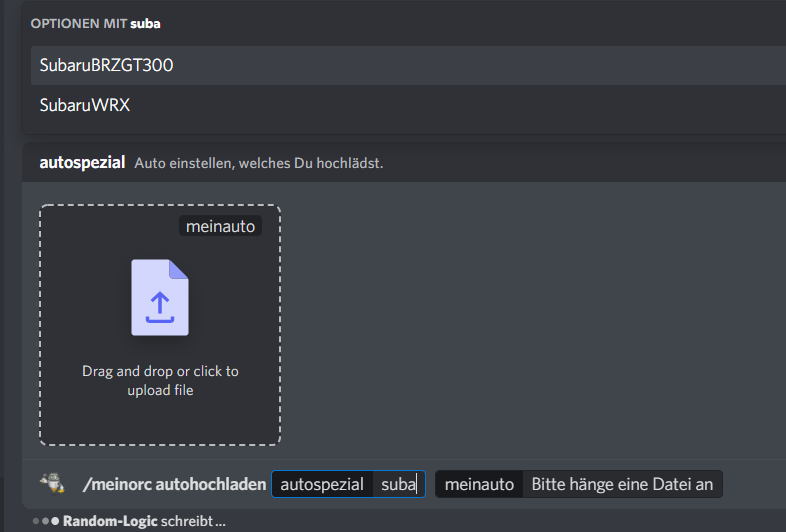Click the /meinorc command name
This screenshot has height=532, width=786.
click(x=116, y=485)
